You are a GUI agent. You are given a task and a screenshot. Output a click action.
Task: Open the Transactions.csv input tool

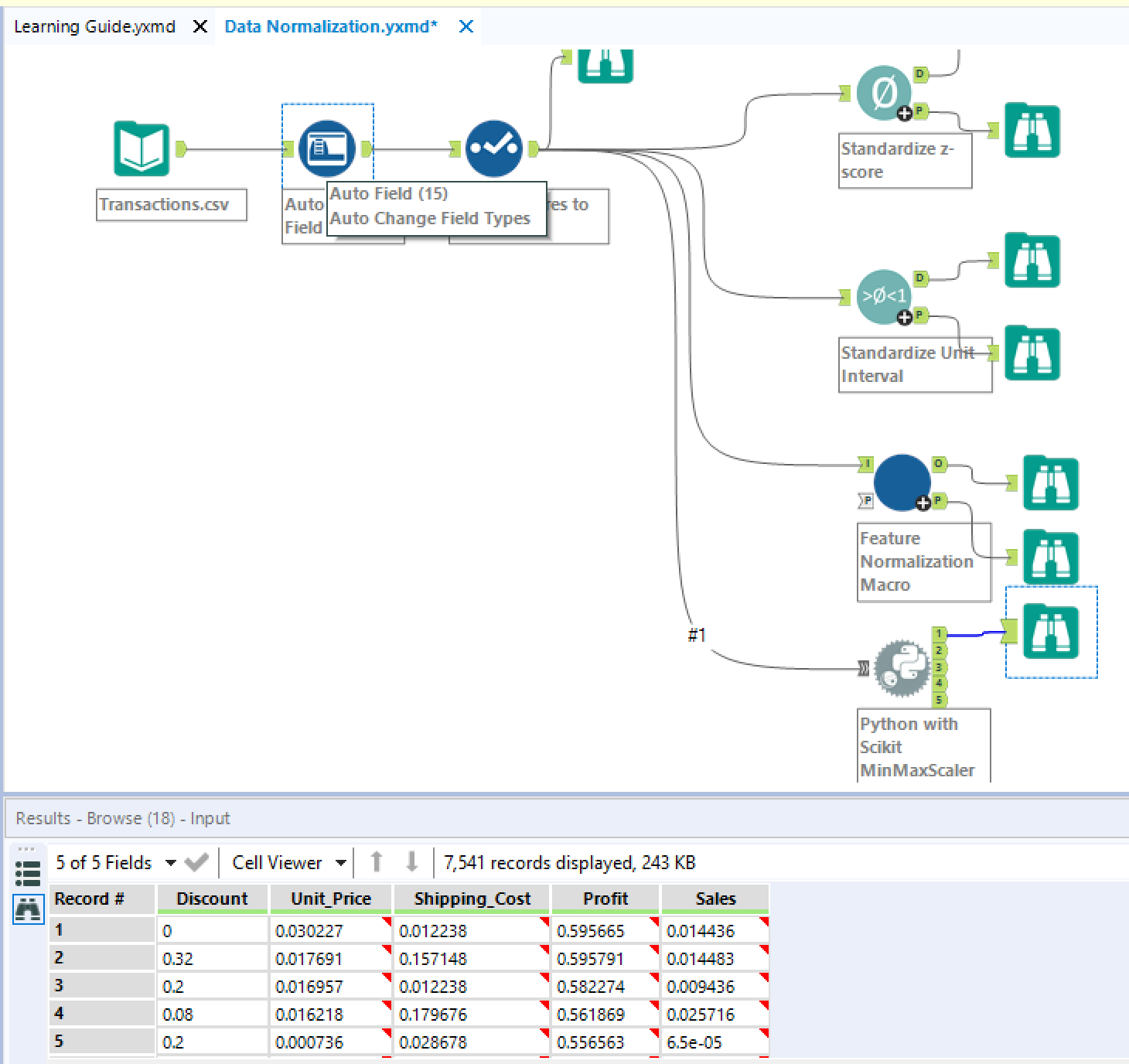142,149
